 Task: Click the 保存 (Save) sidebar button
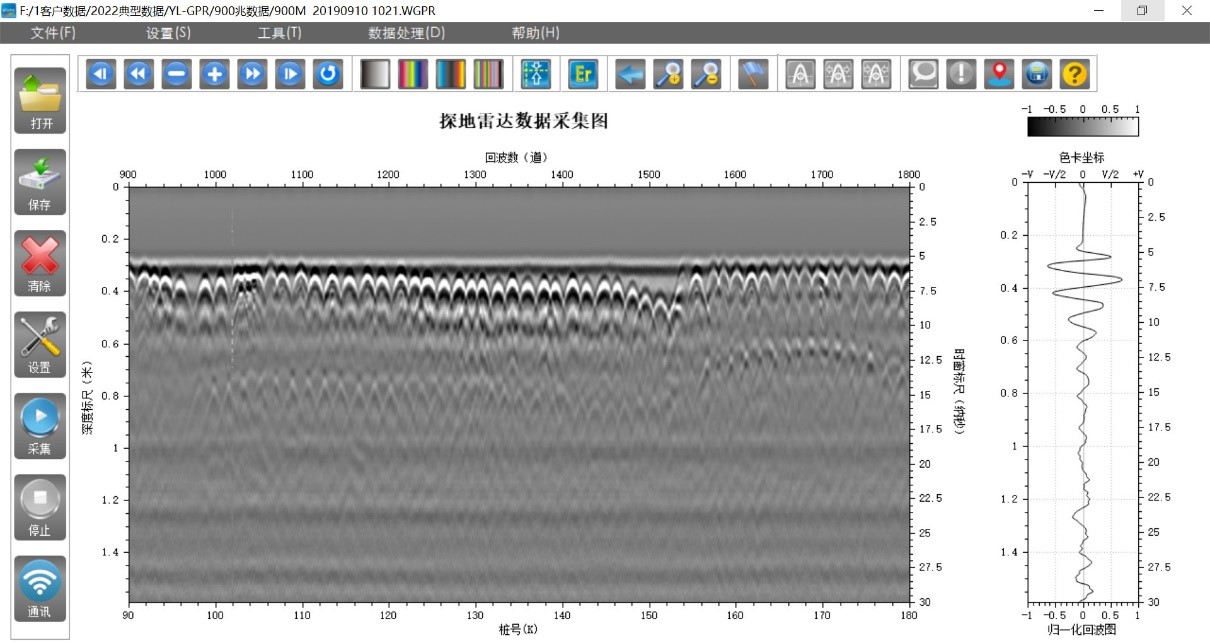[x=40, y=181]
